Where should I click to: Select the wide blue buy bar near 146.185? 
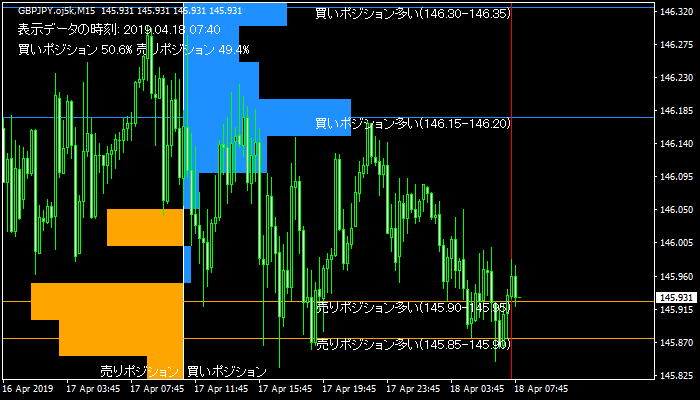point(300,112)
